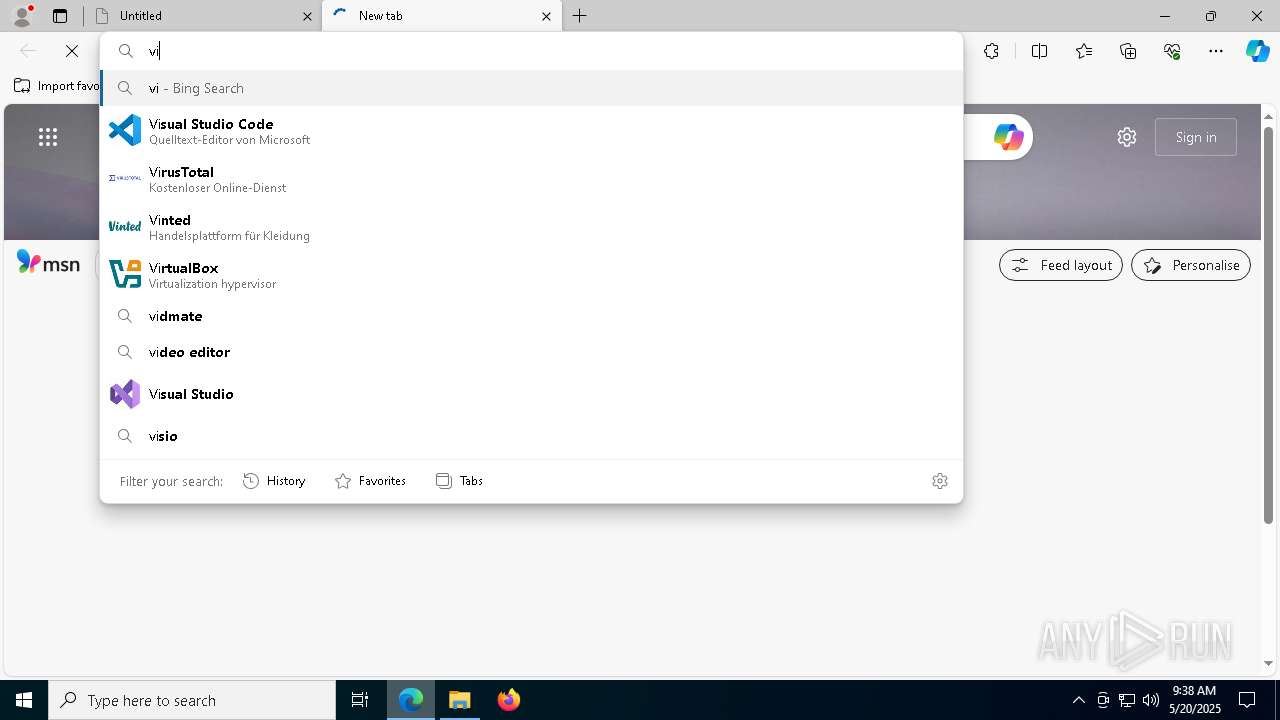Show hidden system tray icons

[x=1078, y=700]
